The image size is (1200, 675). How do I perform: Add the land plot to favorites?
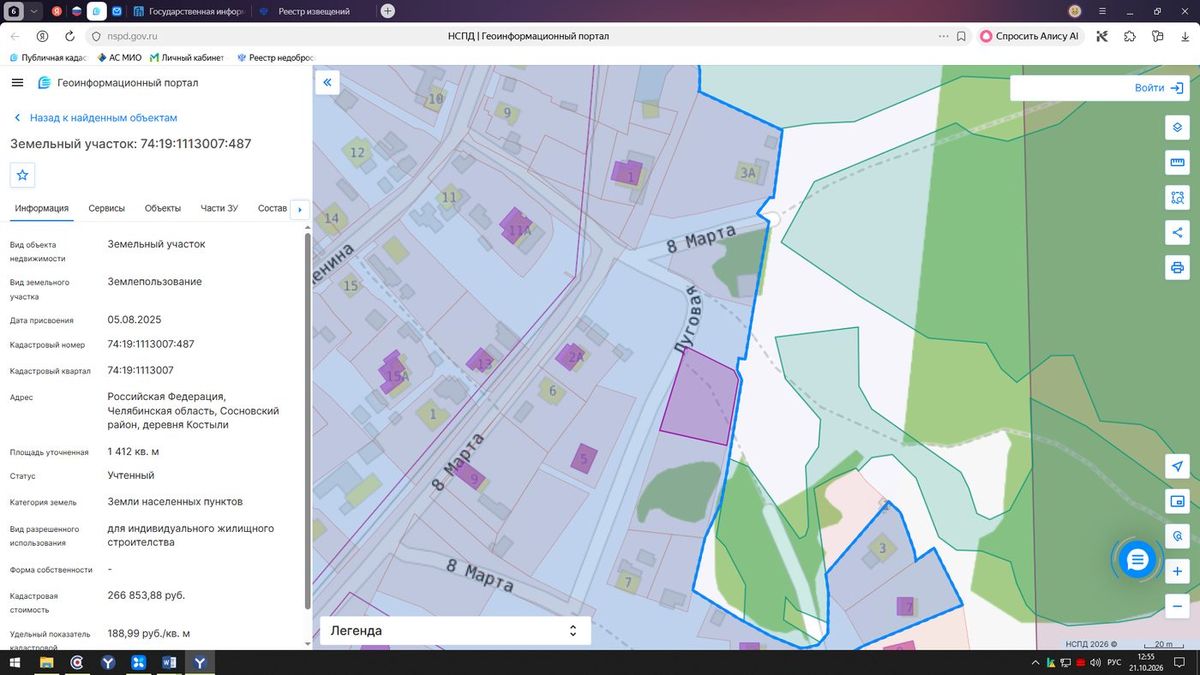23,175
